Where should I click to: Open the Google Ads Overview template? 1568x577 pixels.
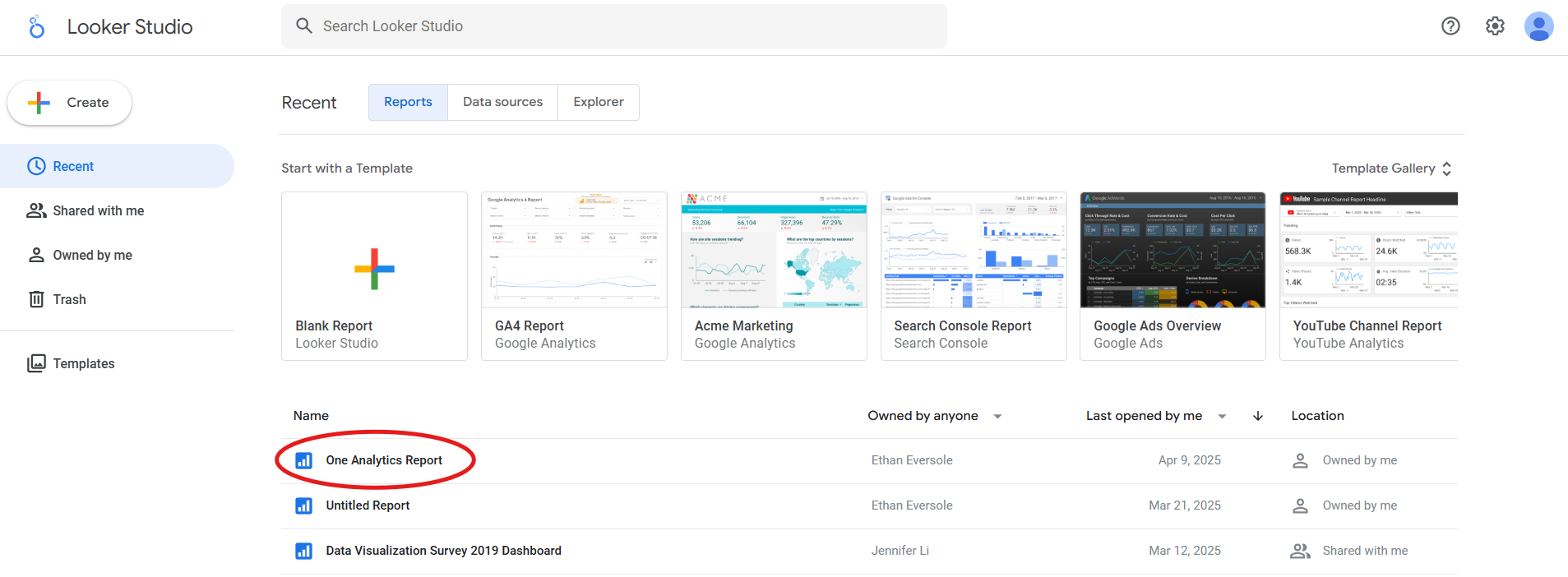tap(1173, 276)
